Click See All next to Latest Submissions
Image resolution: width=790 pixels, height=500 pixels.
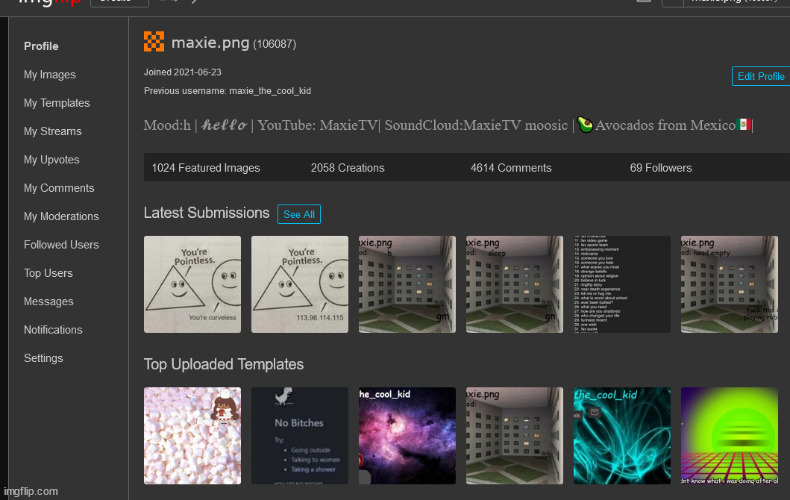point(299,214)
